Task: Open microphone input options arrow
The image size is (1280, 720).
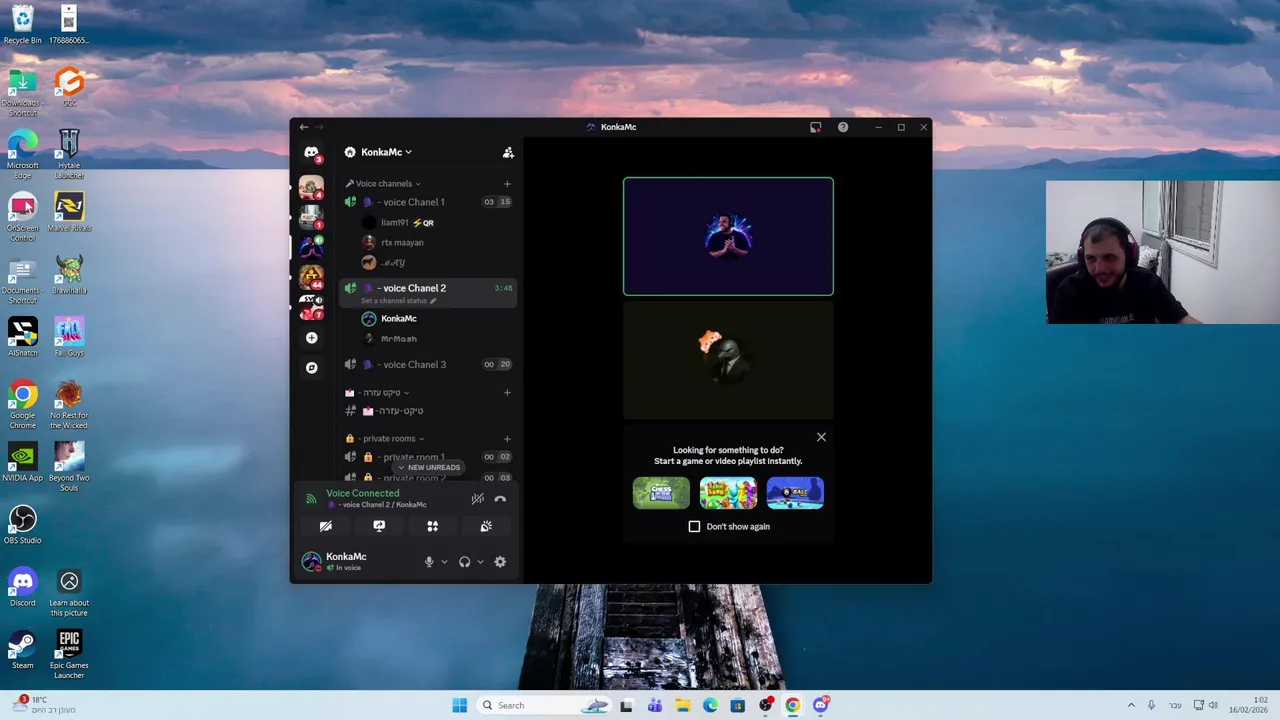Action: [x=444, y=562]
